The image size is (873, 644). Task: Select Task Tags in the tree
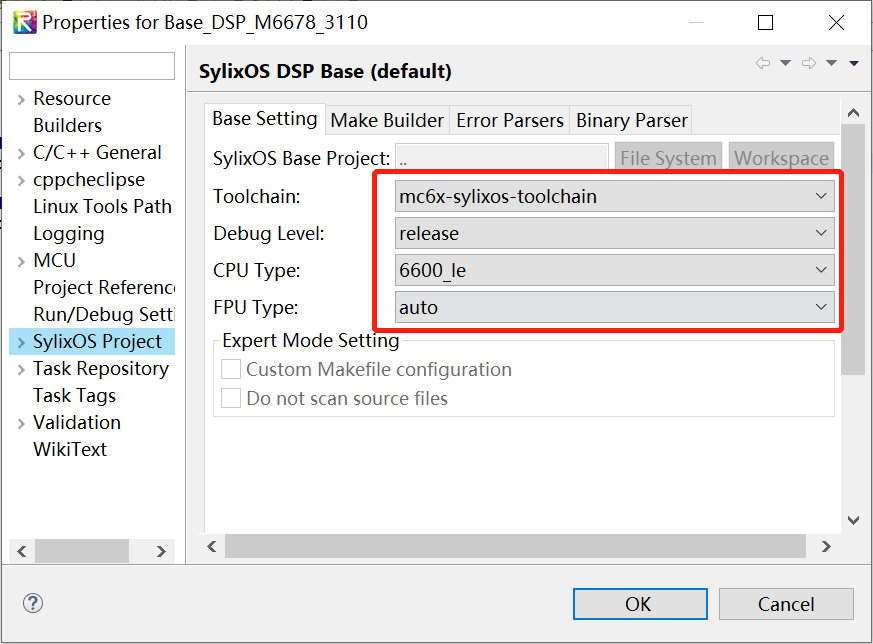pyautogui.click(x=74, y=395)
